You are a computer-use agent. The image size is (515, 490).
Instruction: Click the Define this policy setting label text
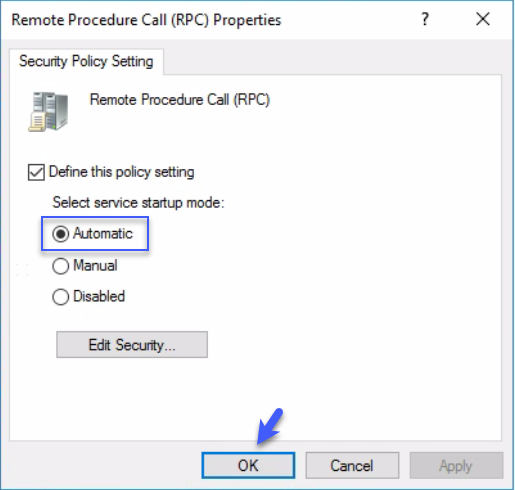tap(121, 172)
